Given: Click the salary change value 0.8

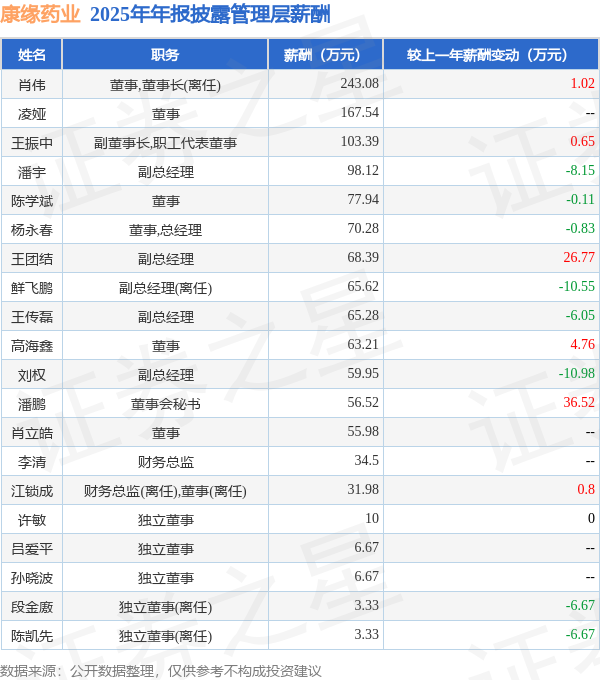Looking at the screenshot, I should pyautogui.click(x=586, y=490).
